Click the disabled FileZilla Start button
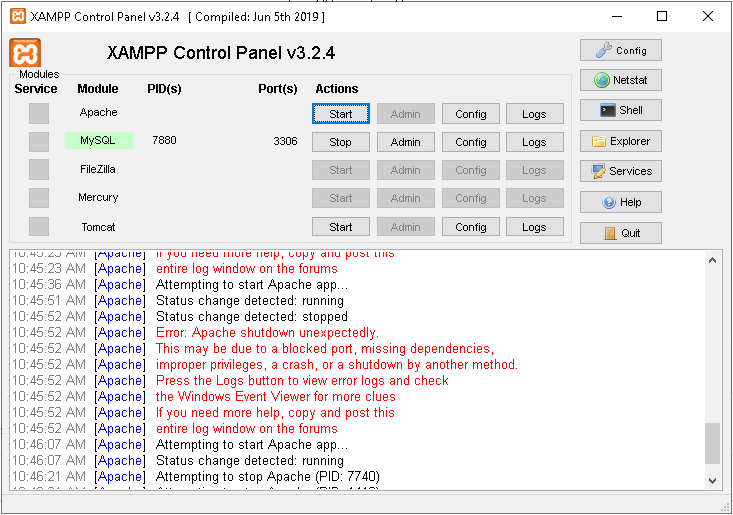 [x=341, y=170]
